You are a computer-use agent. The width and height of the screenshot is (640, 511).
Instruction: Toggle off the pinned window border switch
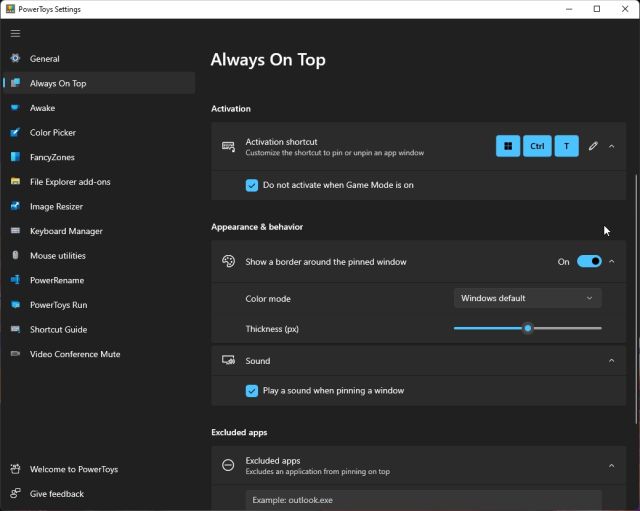(x=589, y=261)
